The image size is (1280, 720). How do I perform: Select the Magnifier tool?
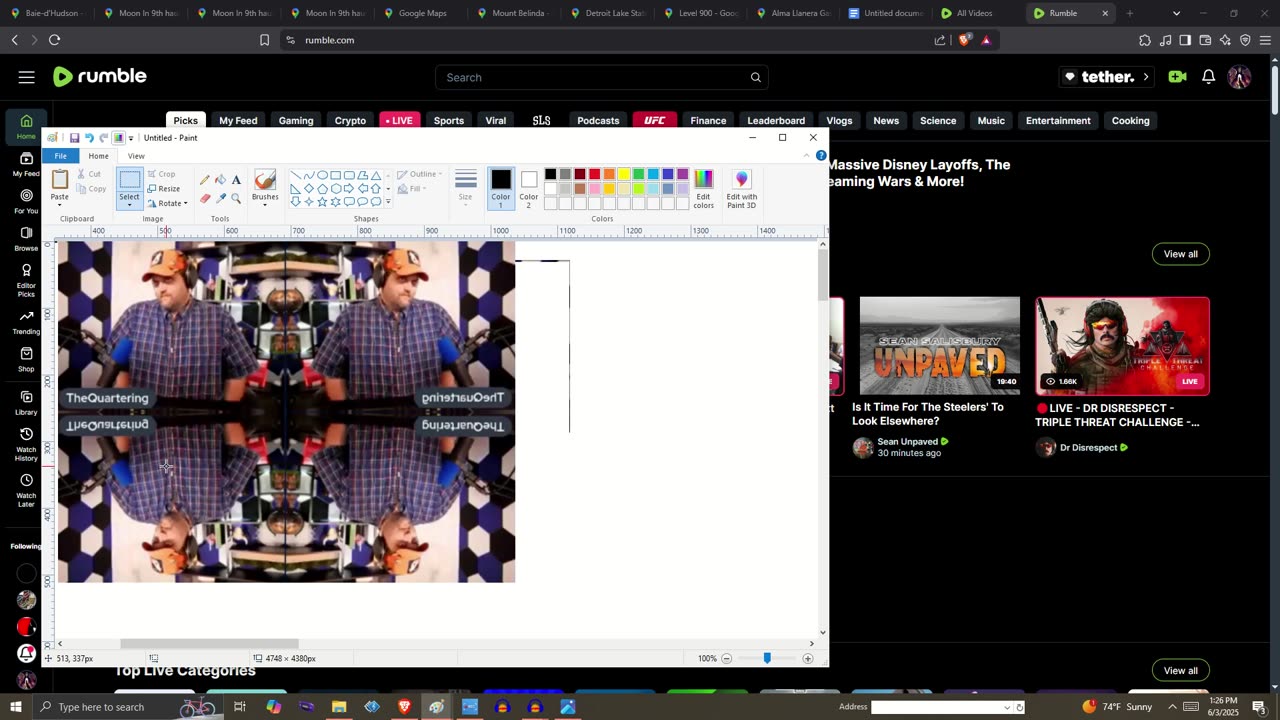click(236, 198)
